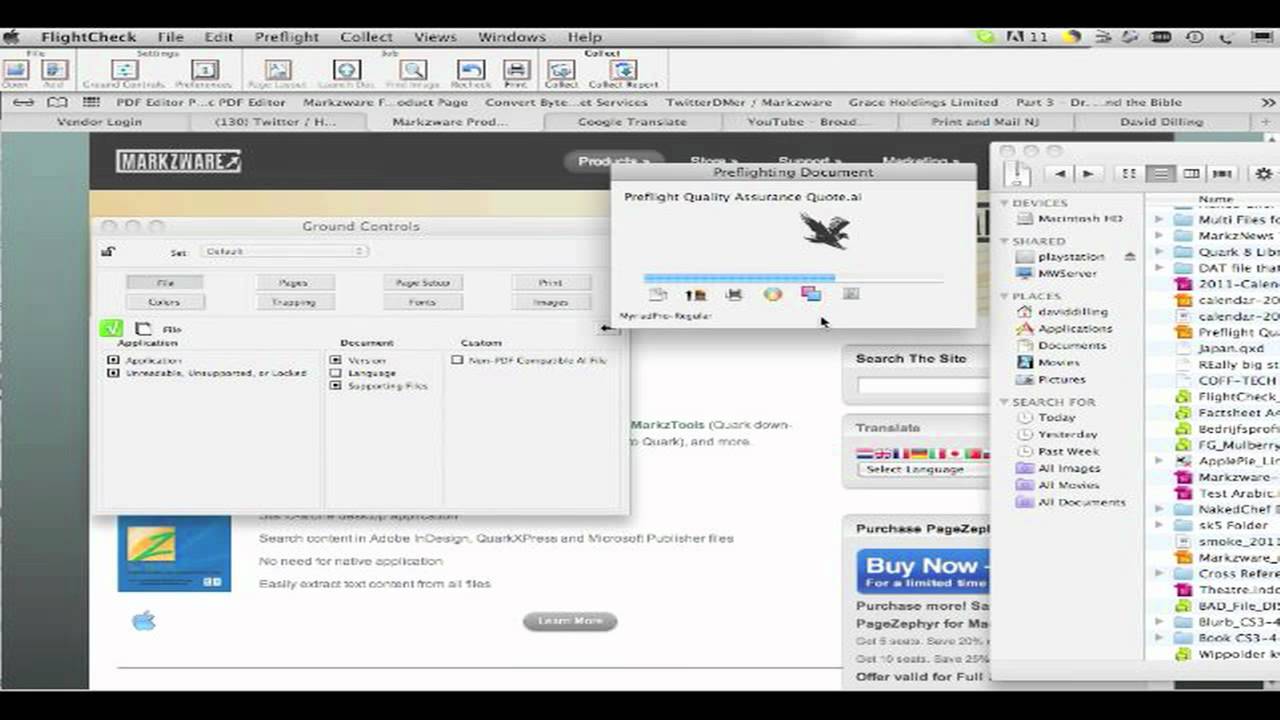Open the Preflight menu
Viewport: 1280px width, 720px height.
(x=286, y=37)
